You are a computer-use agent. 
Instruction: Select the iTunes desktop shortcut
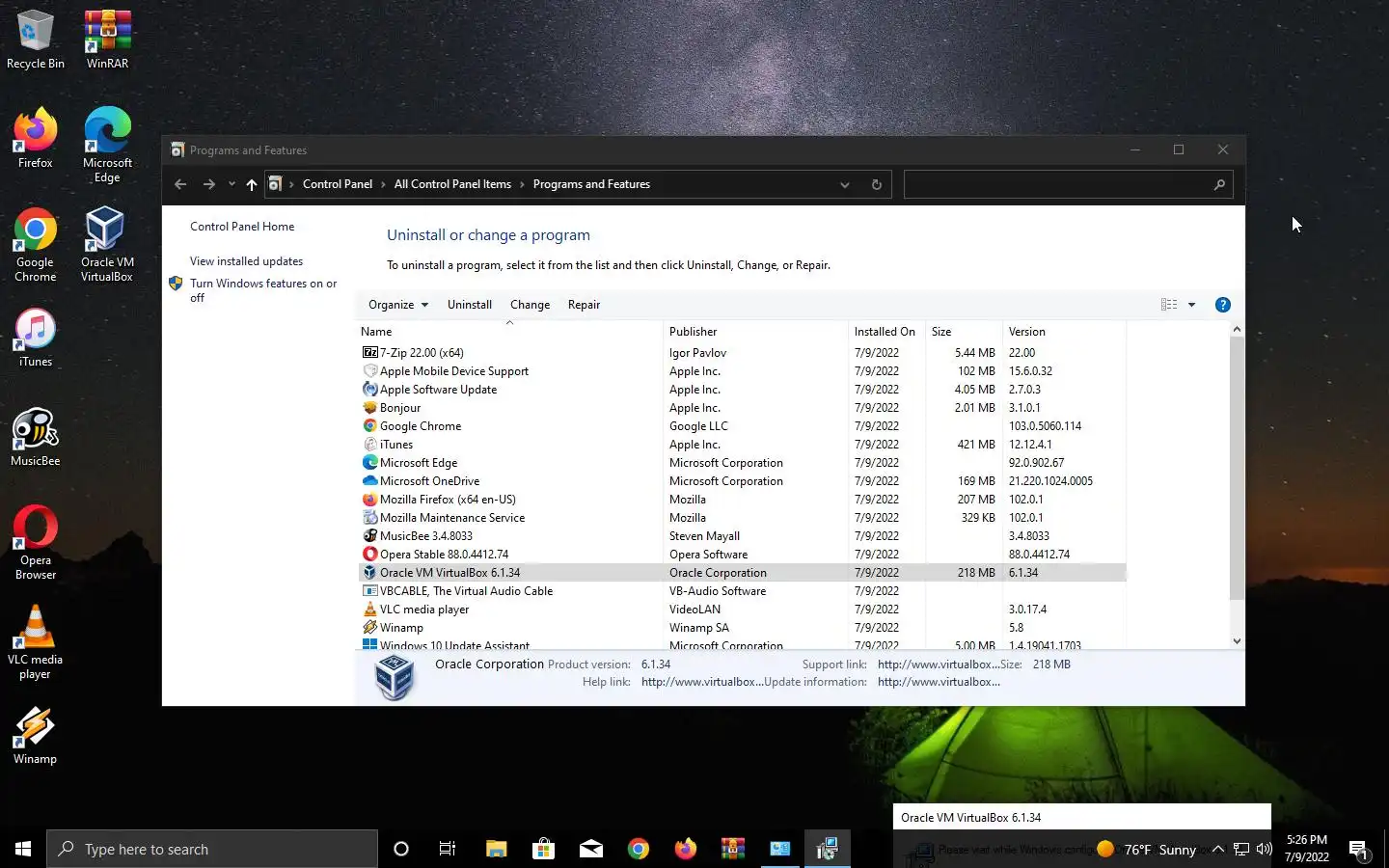click(36, 339)
